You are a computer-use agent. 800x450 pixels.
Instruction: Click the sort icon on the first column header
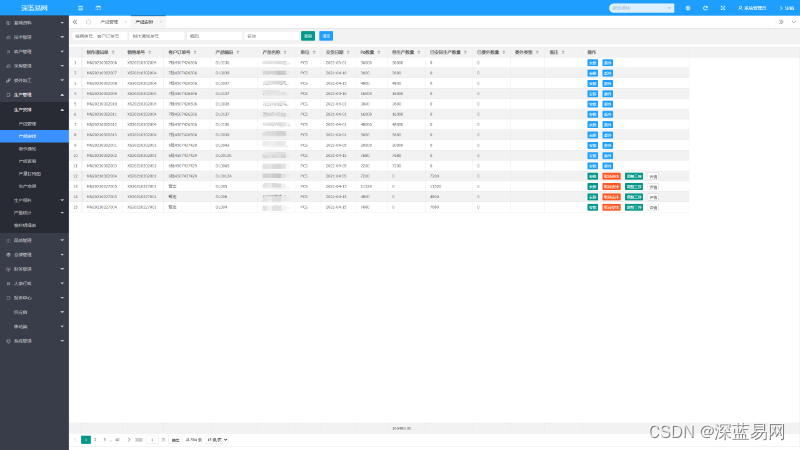[113, 53]
